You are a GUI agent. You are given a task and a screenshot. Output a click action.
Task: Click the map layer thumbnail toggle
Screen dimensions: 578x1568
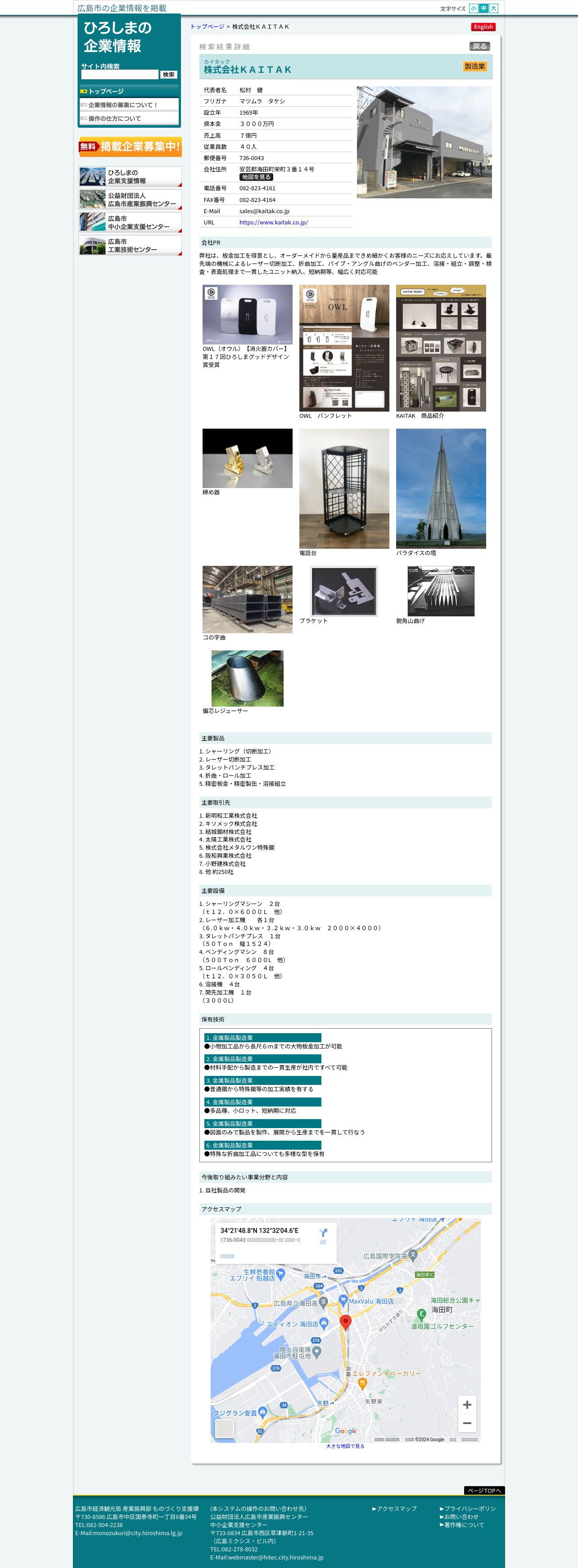pos(225,1428)
